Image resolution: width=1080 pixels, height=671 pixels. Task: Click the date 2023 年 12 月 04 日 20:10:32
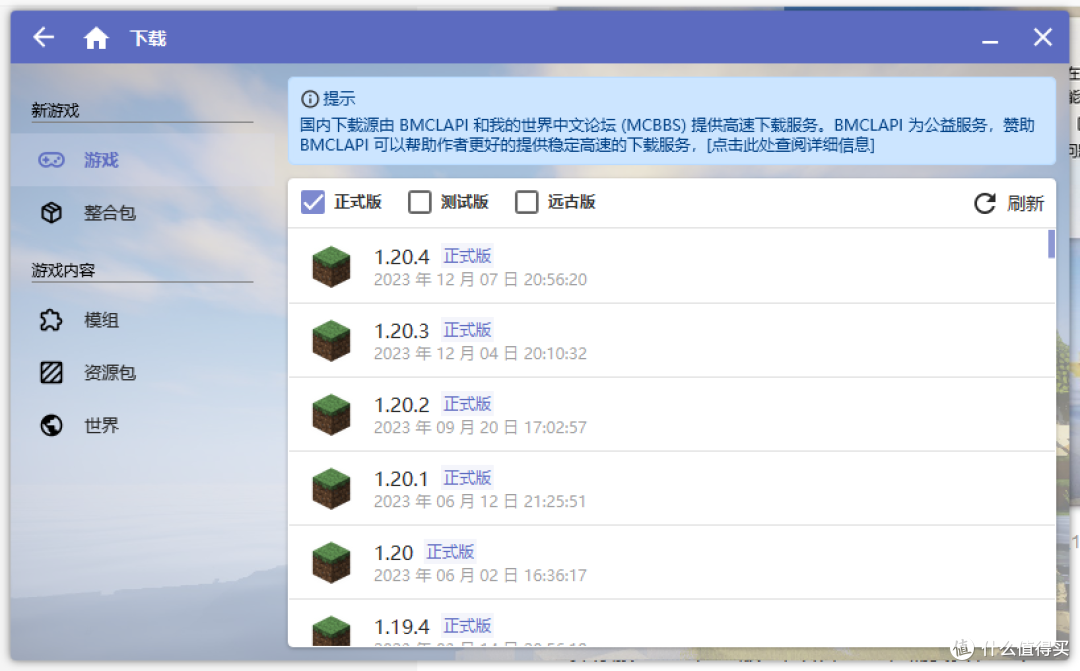click(480, 353)
